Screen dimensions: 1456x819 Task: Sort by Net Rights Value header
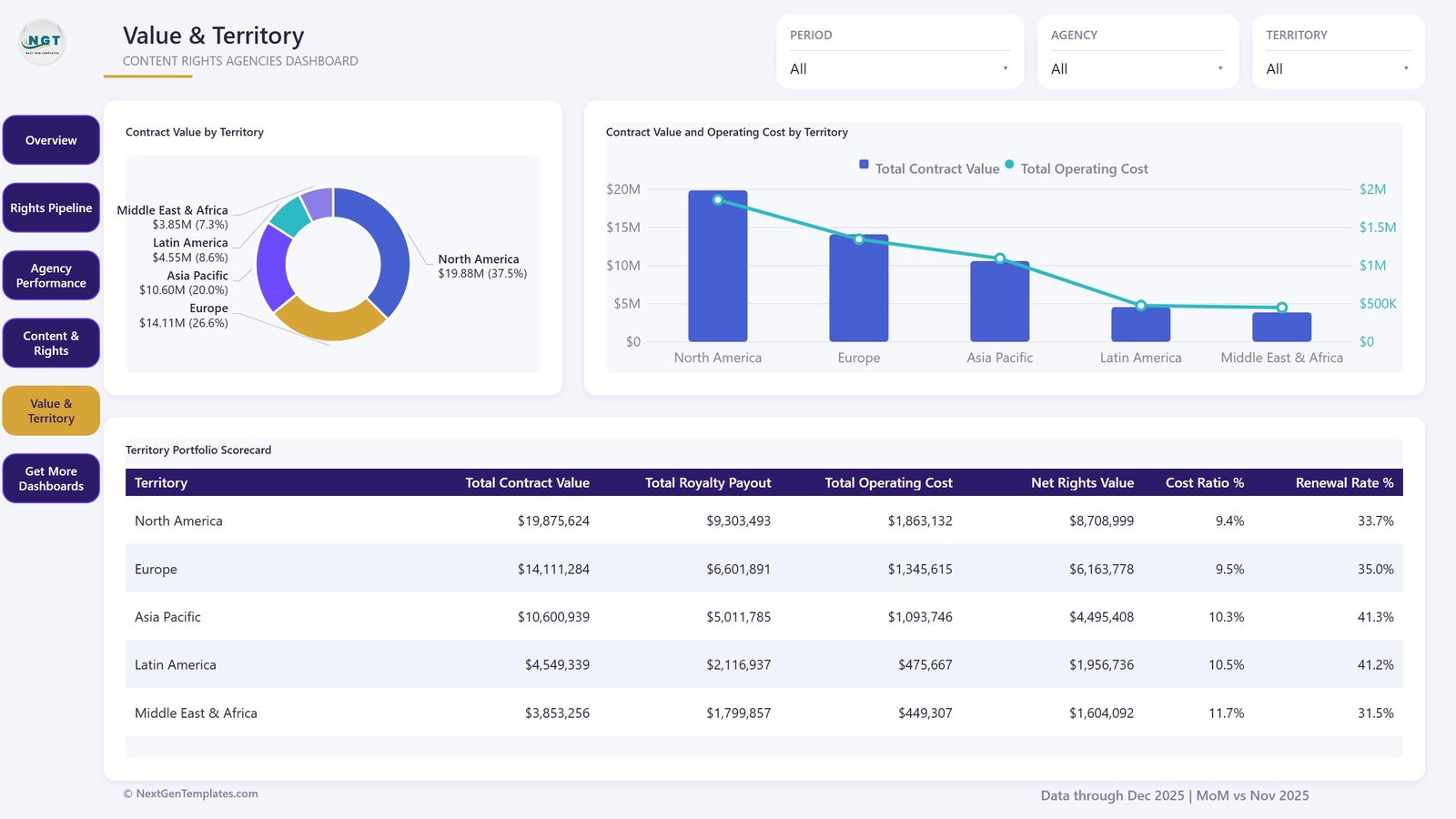tap(1083, 482)
